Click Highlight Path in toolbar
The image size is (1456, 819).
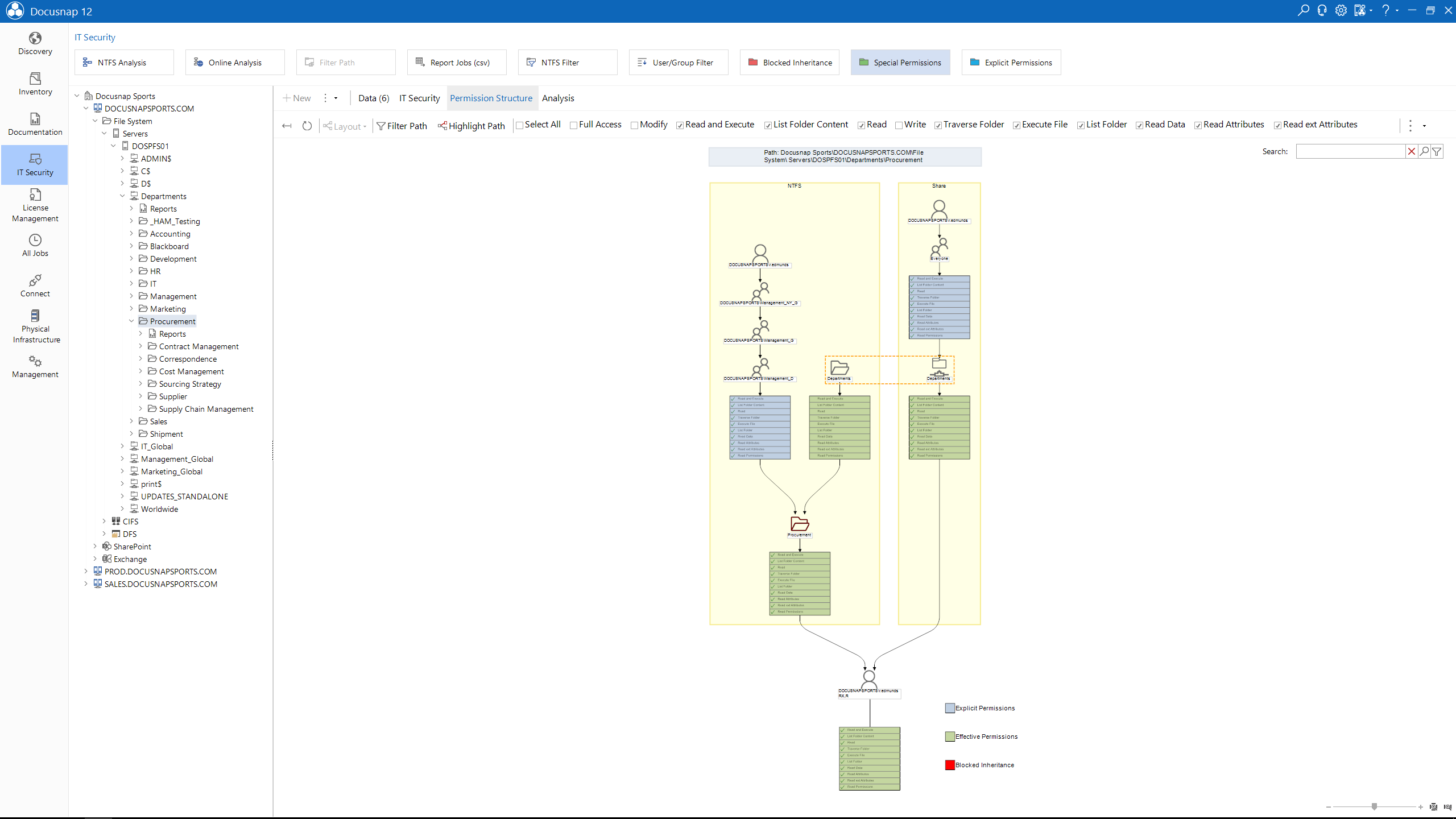pos(471,126)
